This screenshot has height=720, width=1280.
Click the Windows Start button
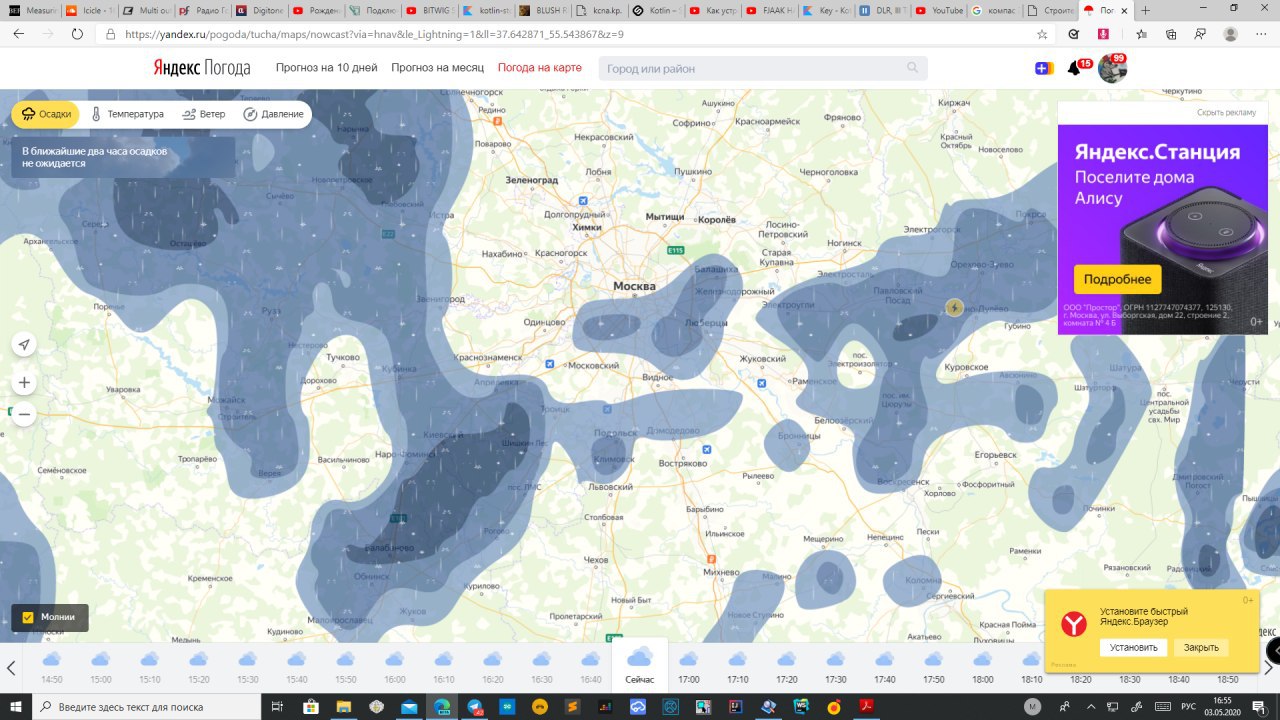[15, 706]
